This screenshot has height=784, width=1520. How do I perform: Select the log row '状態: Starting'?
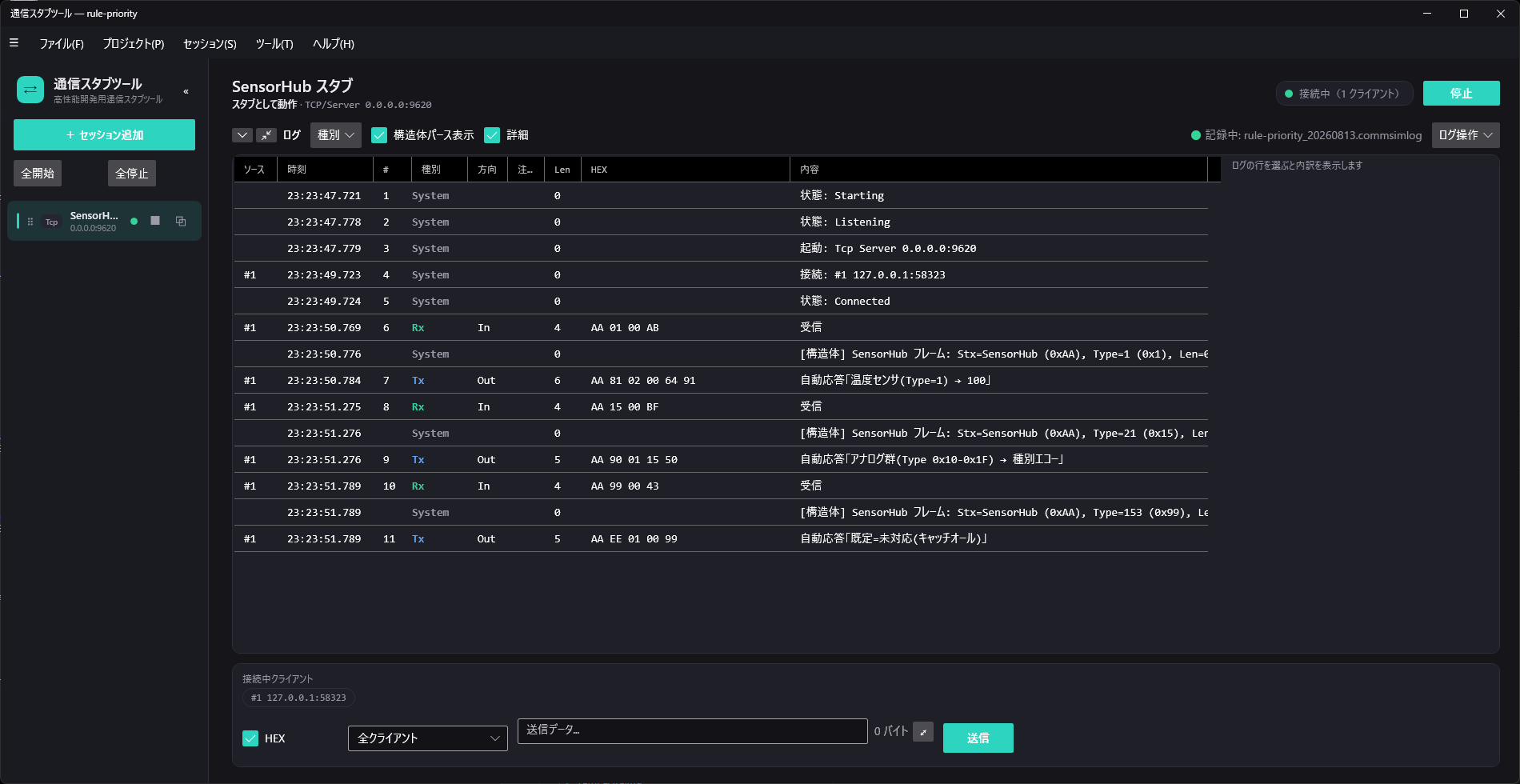pos(721,195)
